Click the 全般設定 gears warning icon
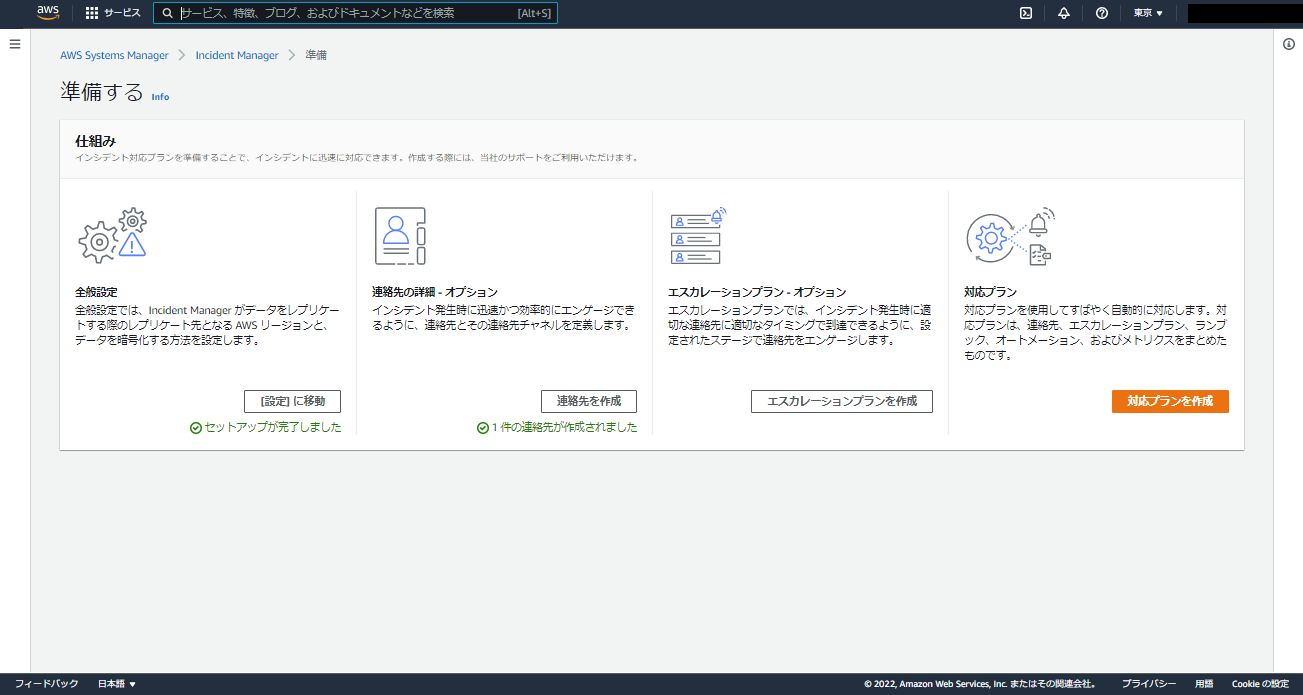The image size is (1303, 695). point(113,236)
